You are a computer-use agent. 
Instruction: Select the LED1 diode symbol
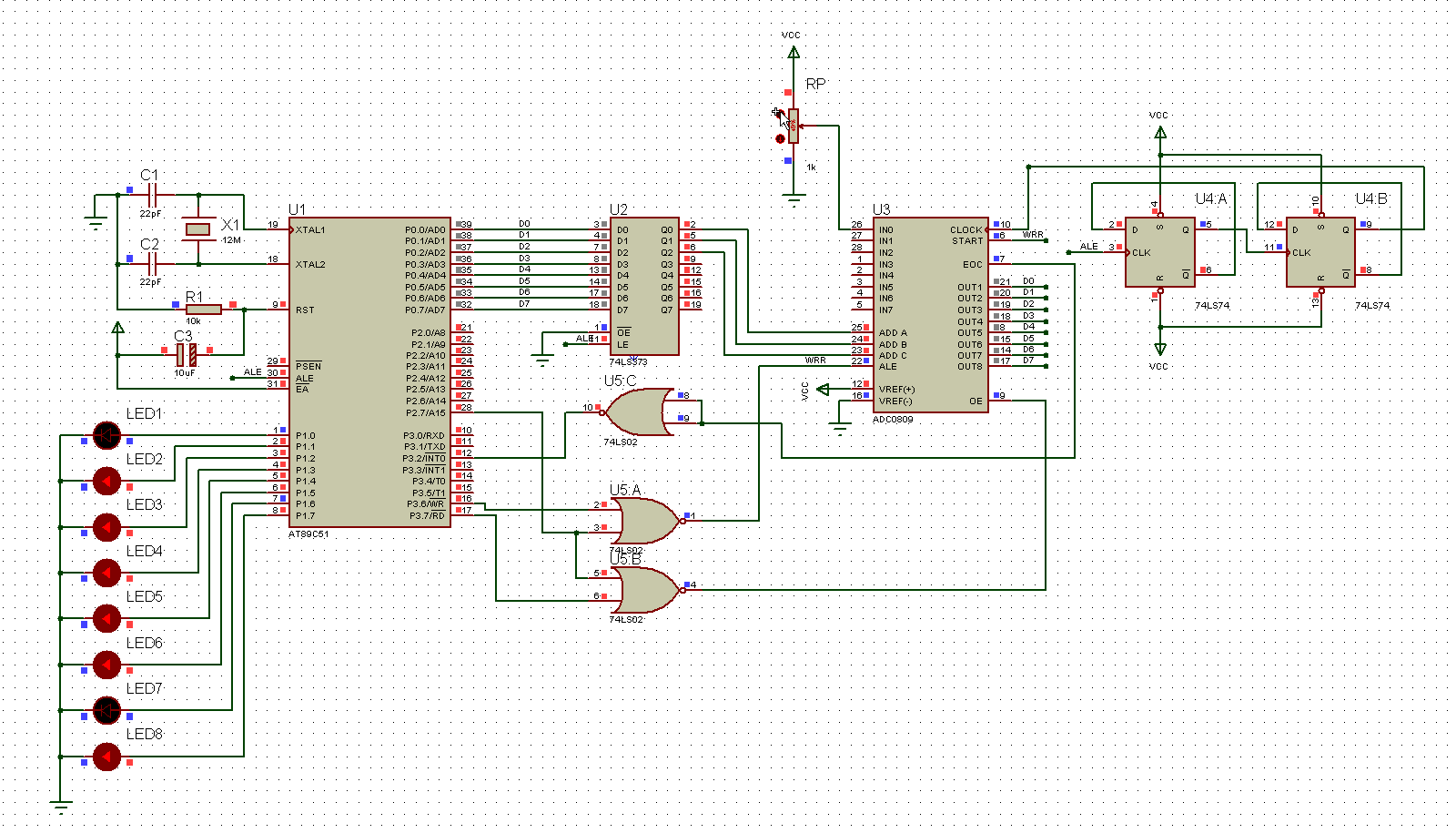pyautogui.click(x=106, y=435)
